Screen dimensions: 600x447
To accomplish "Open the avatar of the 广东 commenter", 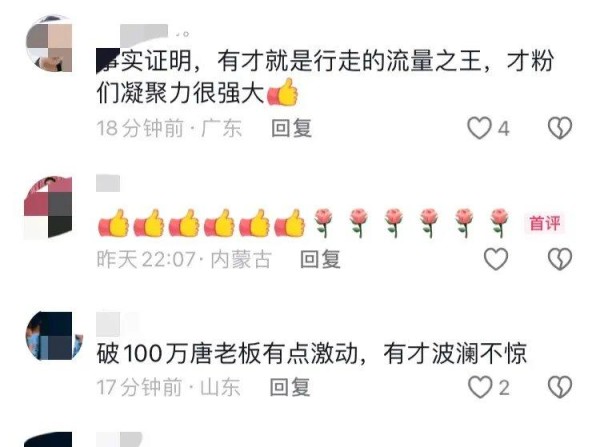I will [49, 43].
